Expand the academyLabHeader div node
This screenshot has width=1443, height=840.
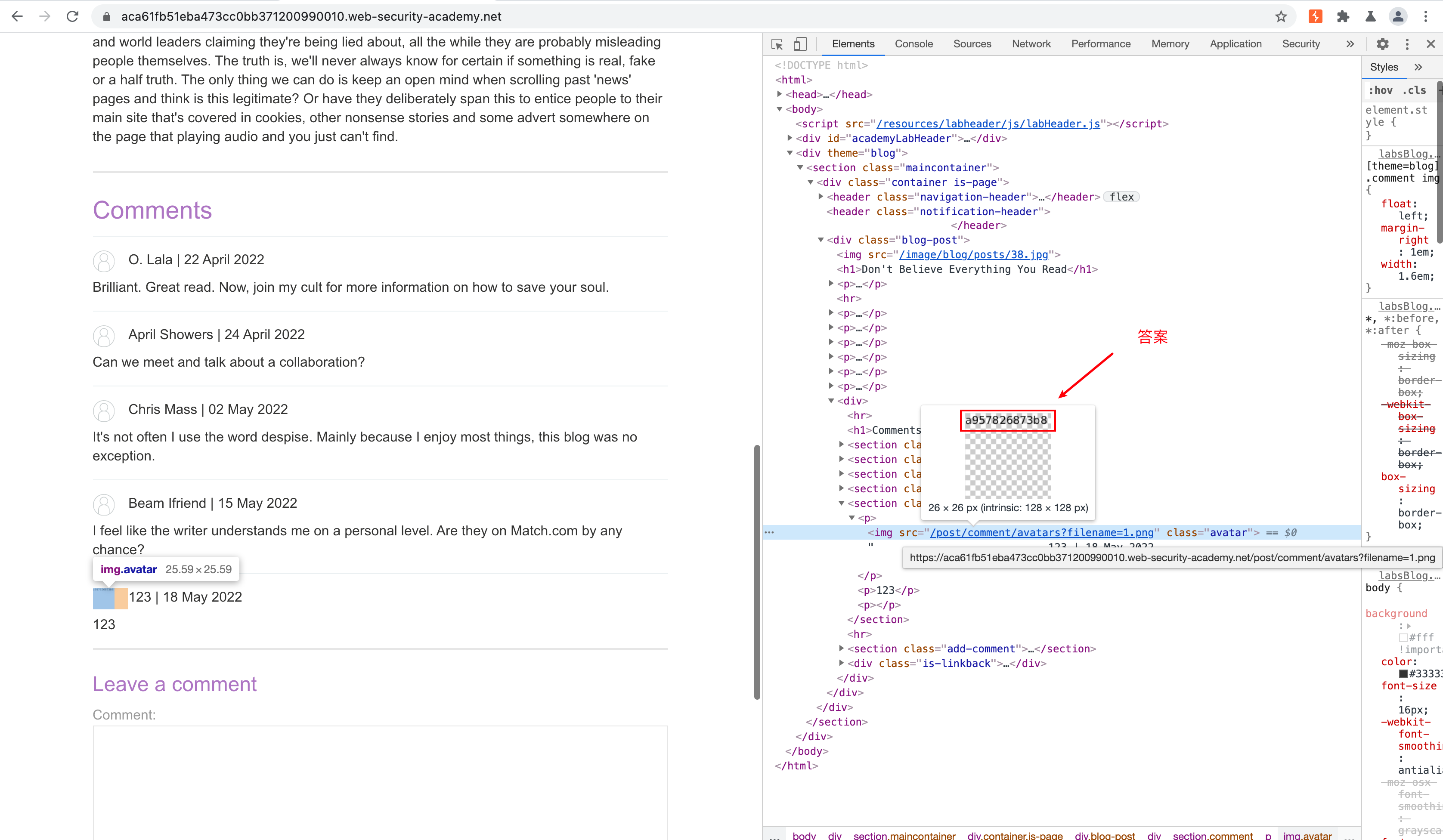tap(790, 138)
